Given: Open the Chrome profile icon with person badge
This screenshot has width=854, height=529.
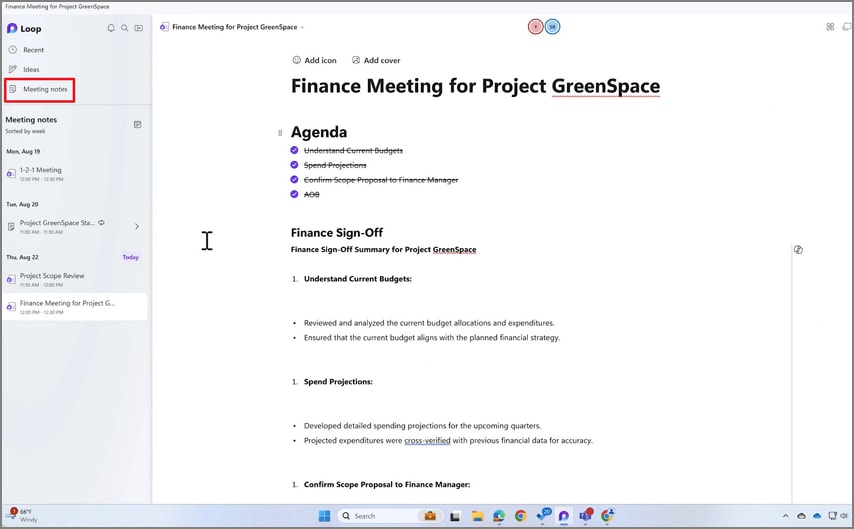Looking at the screenshot, I should (608, 515).
